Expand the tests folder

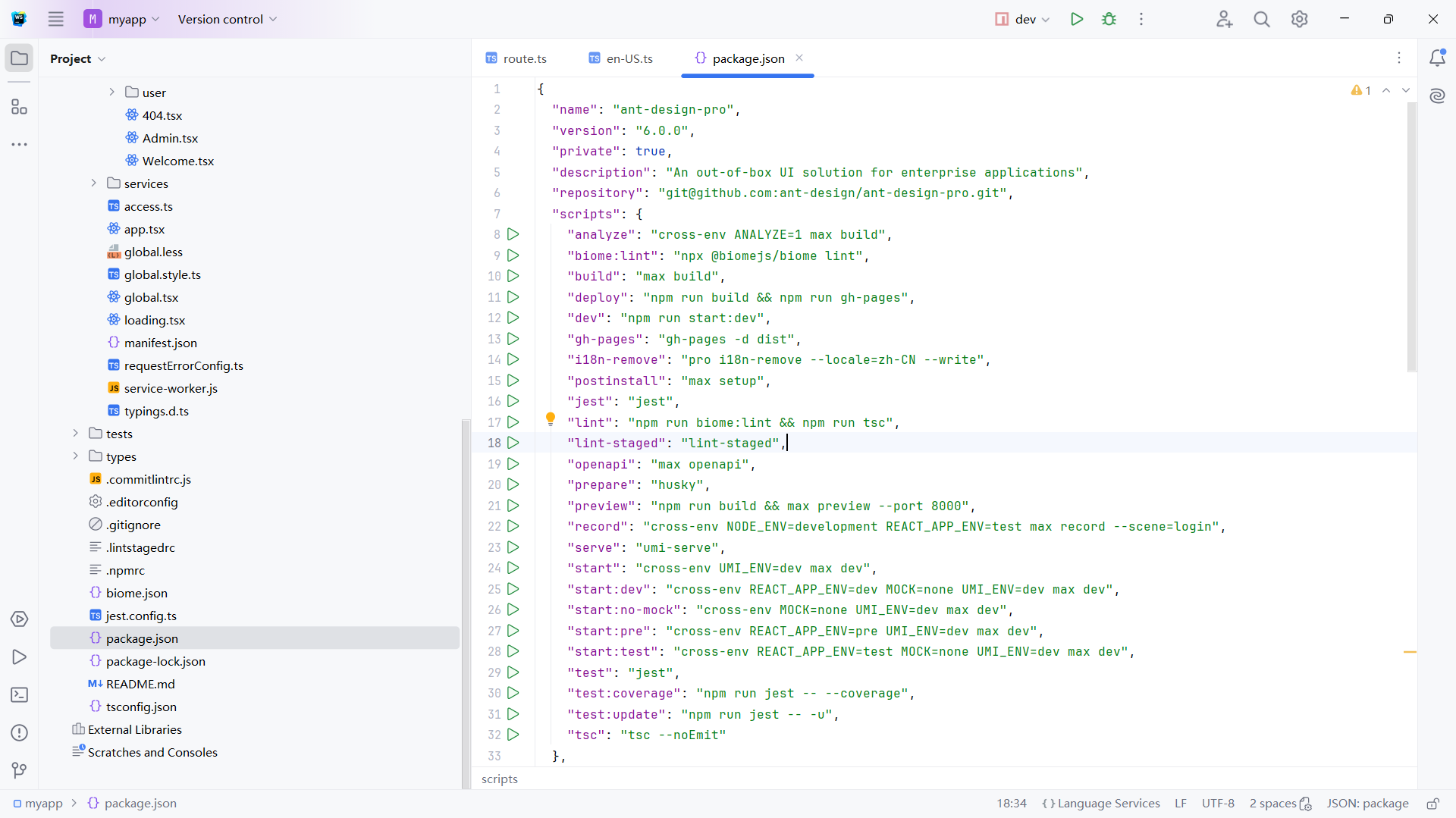(x=75, y=433)
